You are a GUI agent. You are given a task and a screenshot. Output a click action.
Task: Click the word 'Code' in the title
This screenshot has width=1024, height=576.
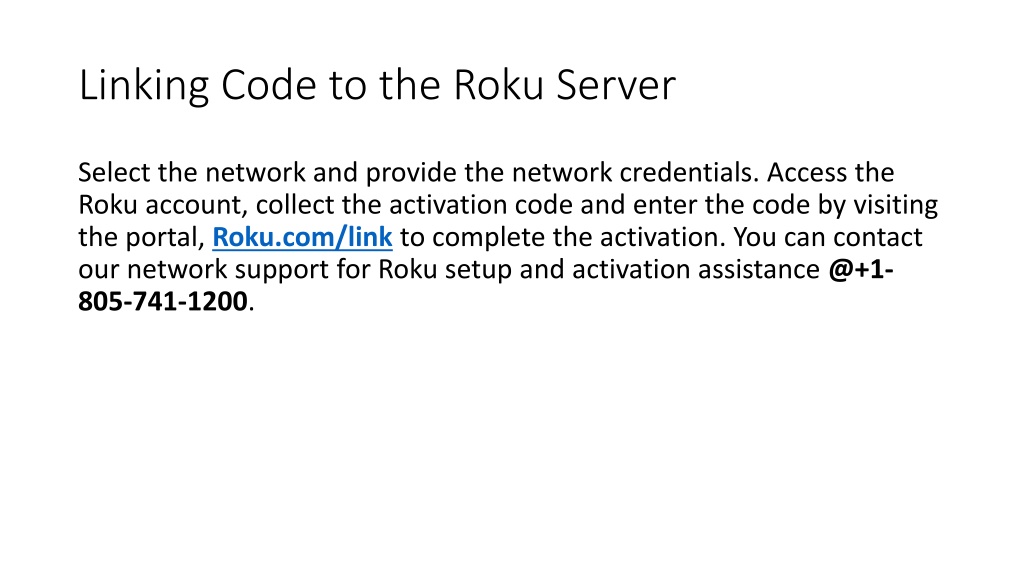(268, 86)
